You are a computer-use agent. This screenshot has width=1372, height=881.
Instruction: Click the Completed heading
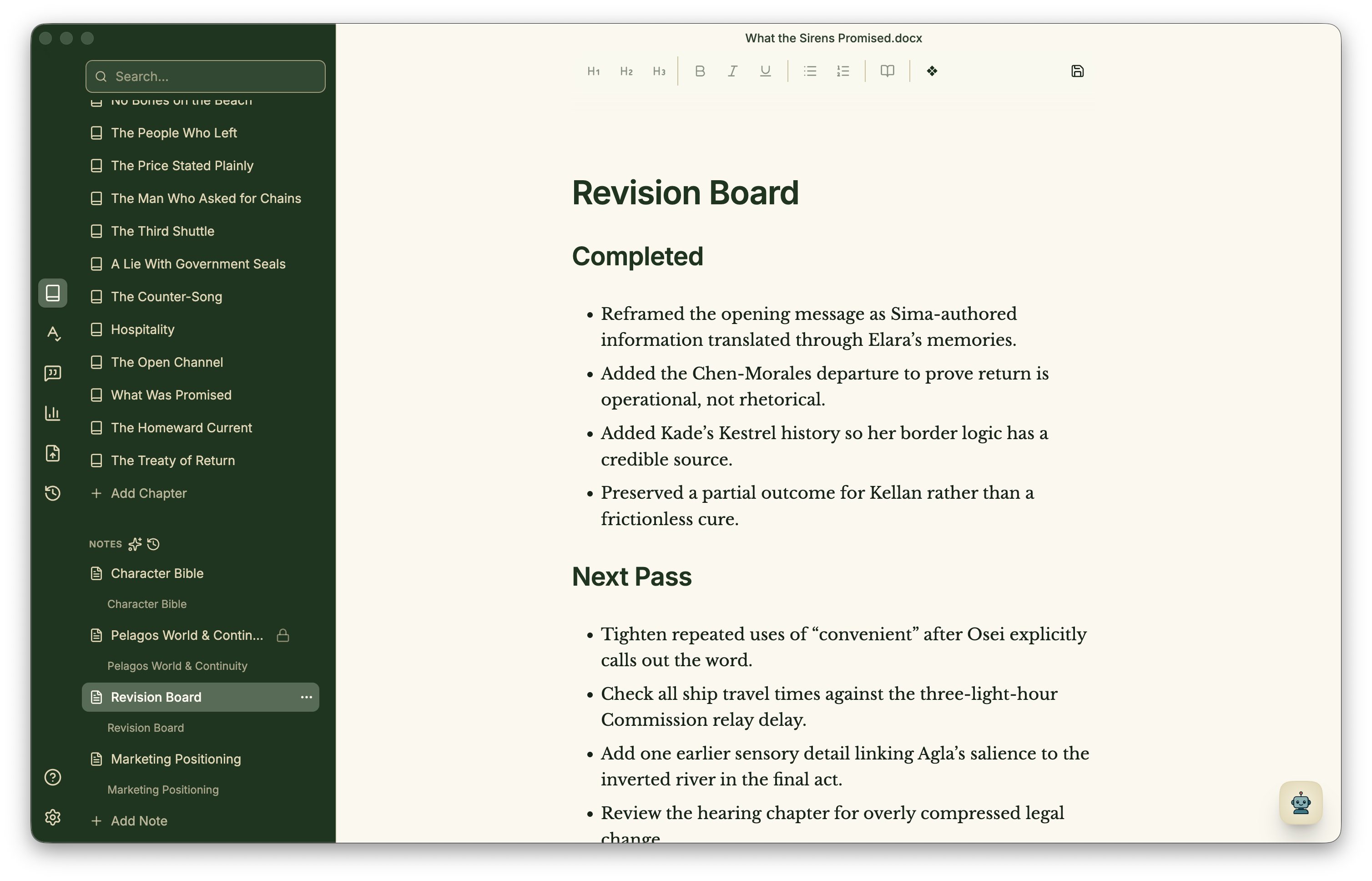(638, 256)
